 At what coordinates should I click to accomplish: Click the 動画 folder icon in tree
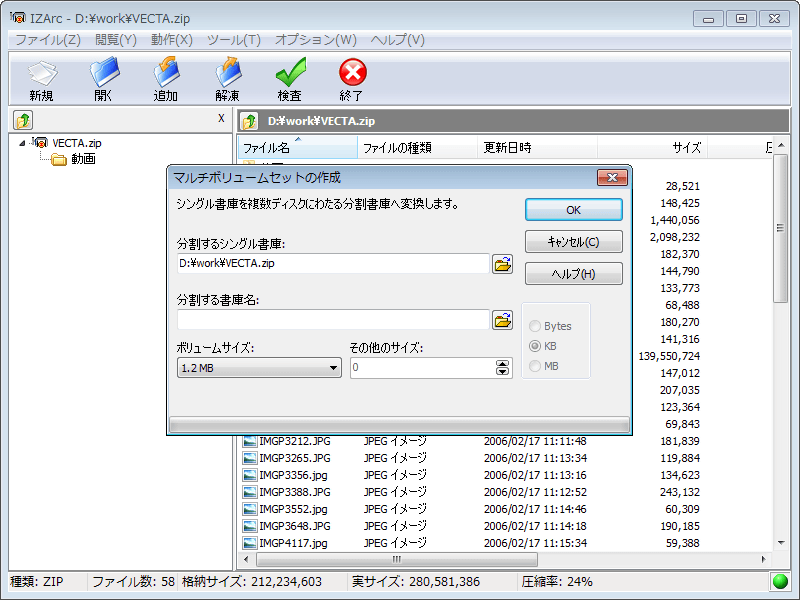click(59, 160)
